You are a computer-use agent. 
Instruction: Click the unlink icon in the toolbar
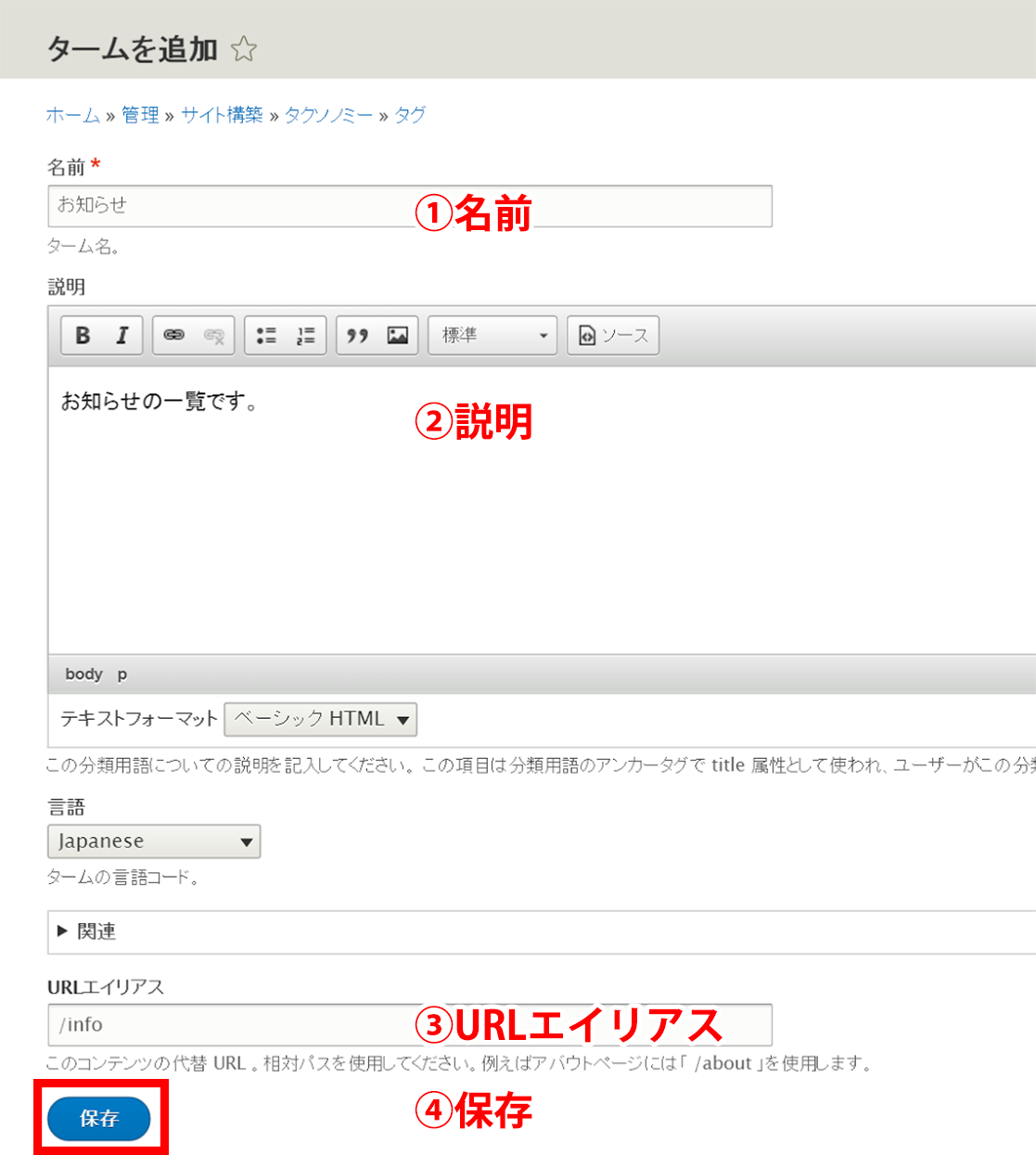pyautogui.click(x=213, y=335)
